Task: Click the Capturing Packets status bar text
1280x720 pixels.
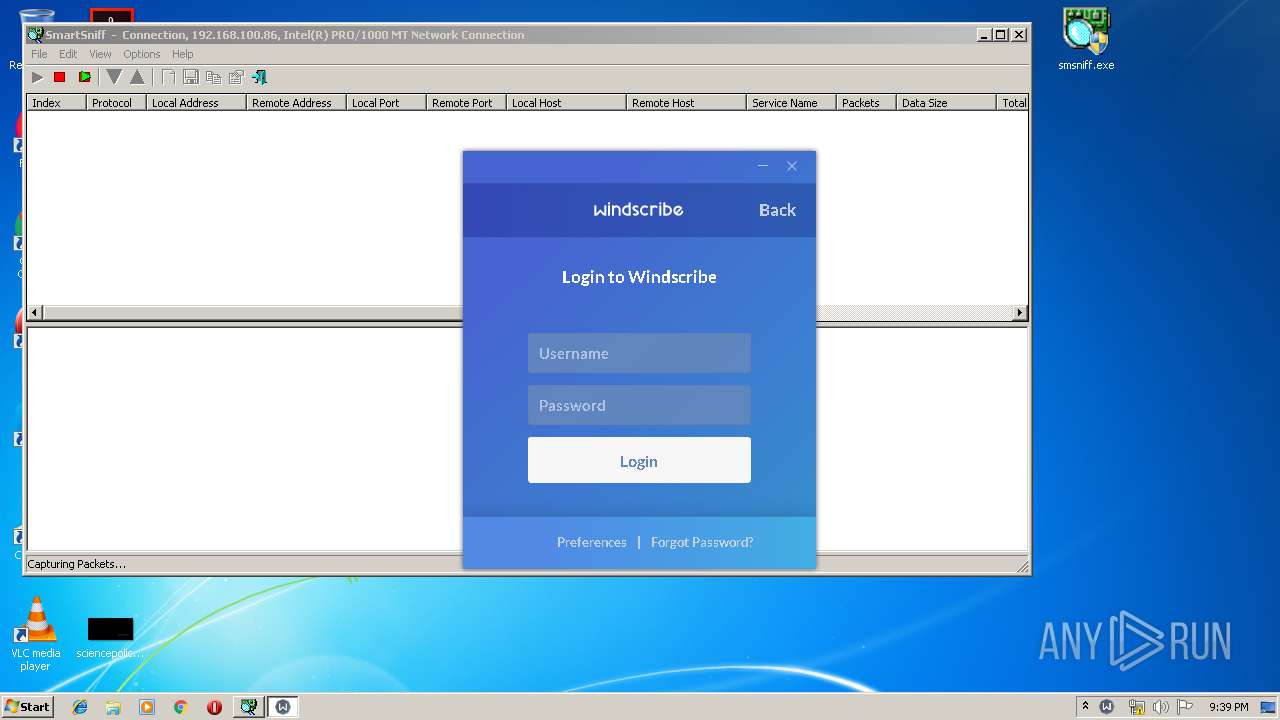Action: tap(76, 564)
